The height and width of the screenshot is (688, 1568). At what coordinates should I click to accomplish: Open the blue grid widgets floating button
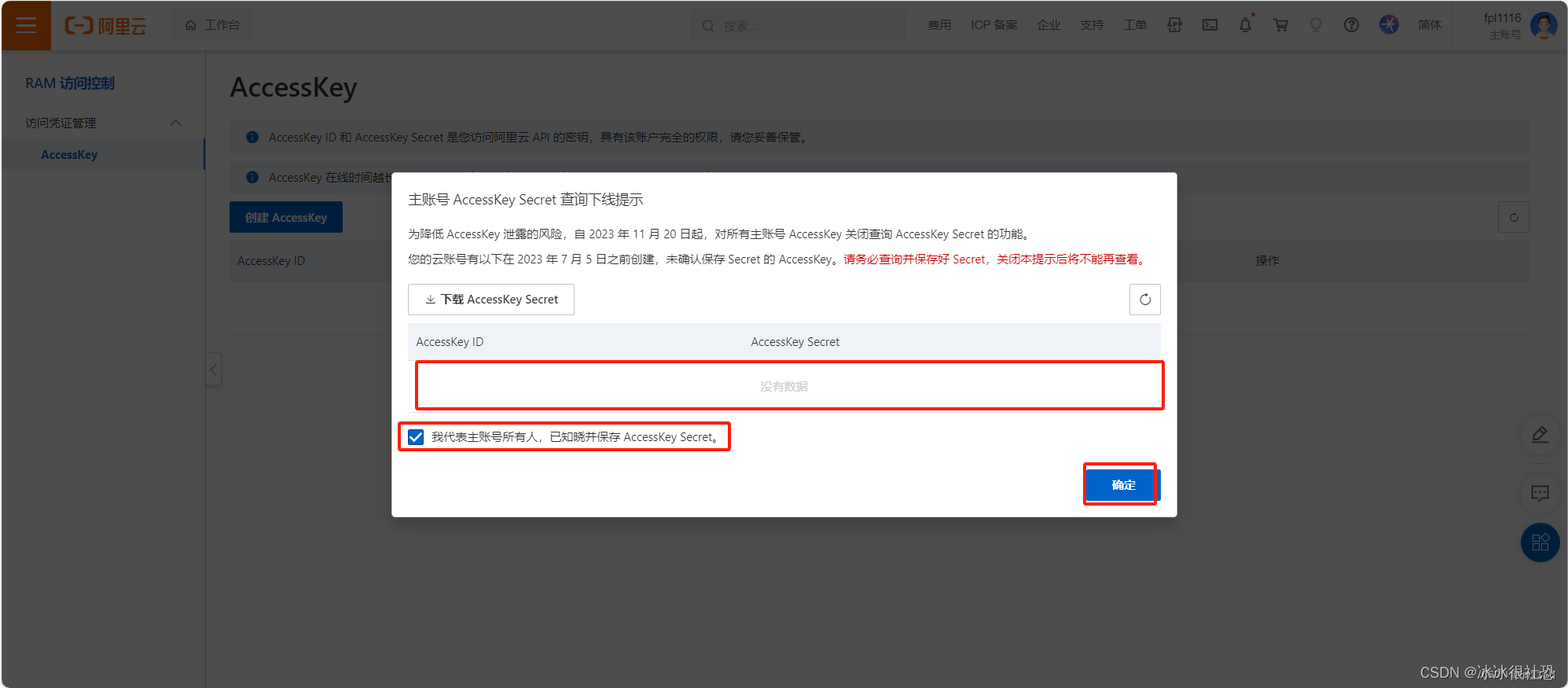coord(1540,543)
